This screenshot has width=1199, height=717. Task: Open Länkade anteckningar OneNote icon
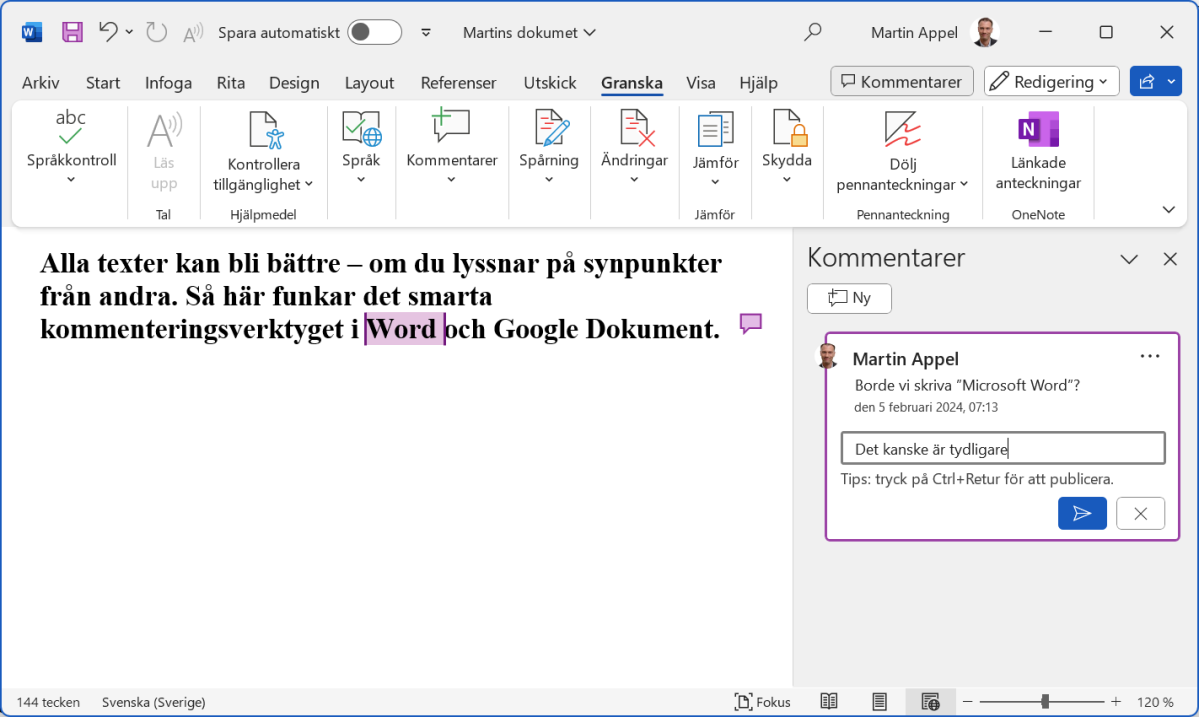click(x=1038, y=130)
